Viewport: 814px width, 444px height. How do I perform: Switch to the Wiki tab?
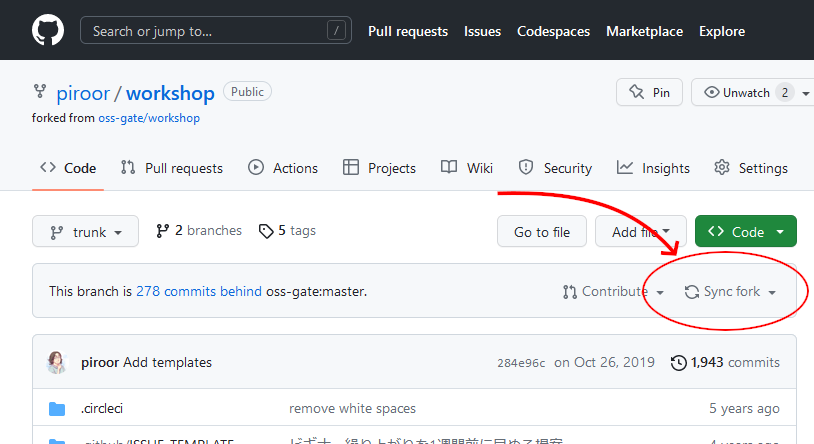click(467, 168)
